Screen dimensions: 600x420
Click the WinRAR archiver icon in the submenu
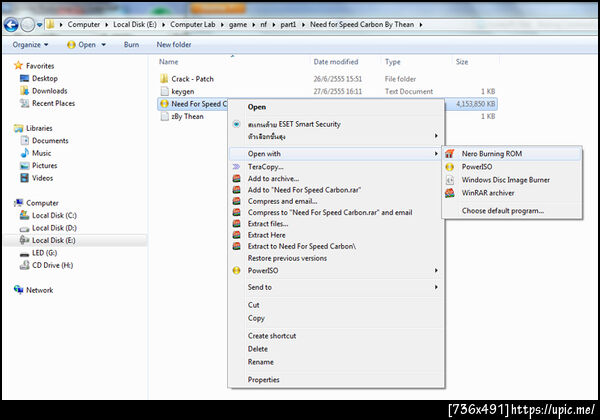click(450, 193)
